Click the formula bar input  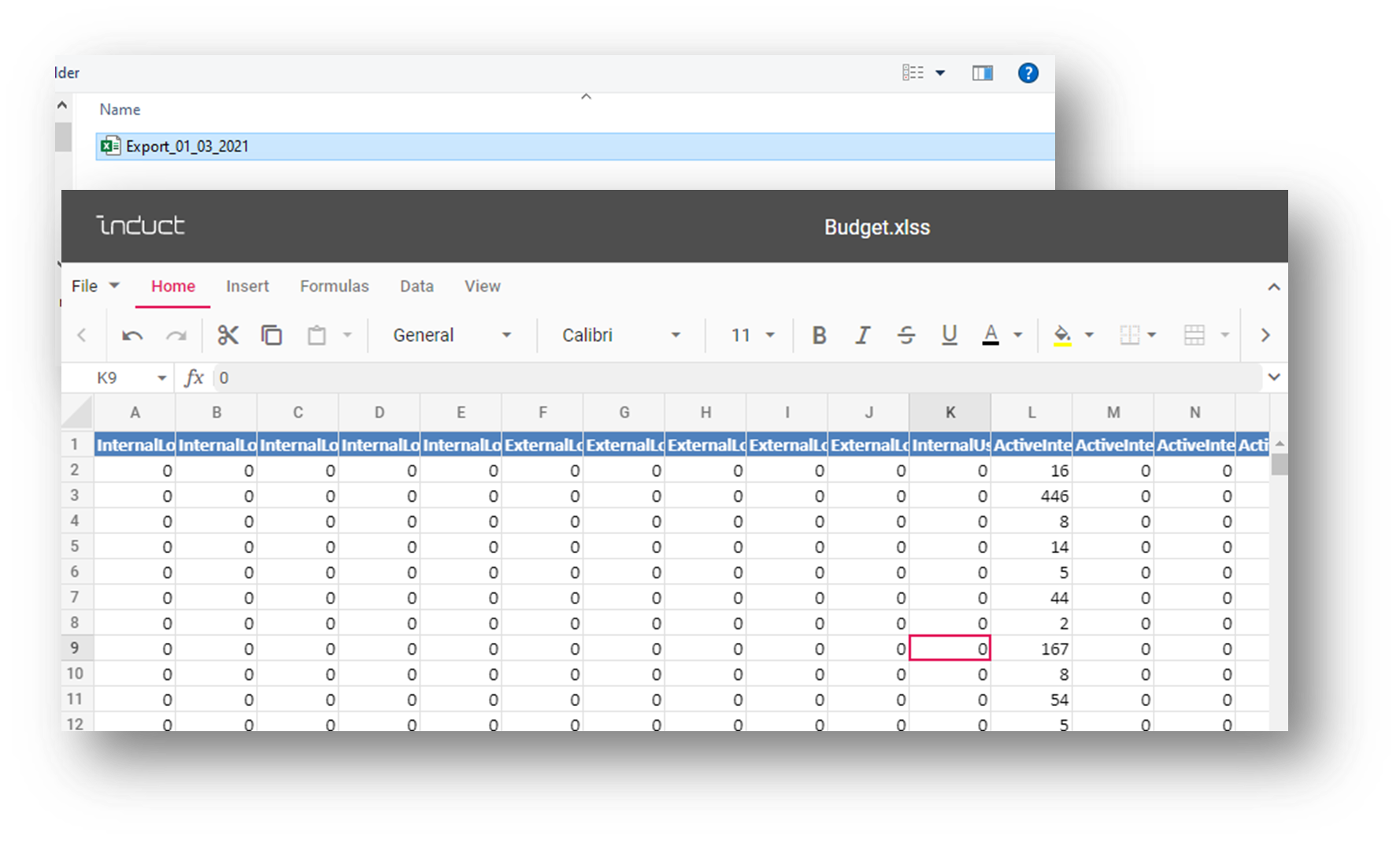736,378
